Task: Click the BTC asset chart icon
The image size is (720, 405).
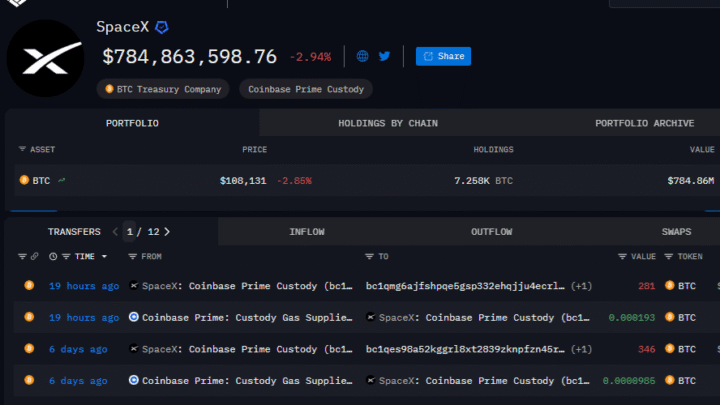Action: [x=62, y=181]
